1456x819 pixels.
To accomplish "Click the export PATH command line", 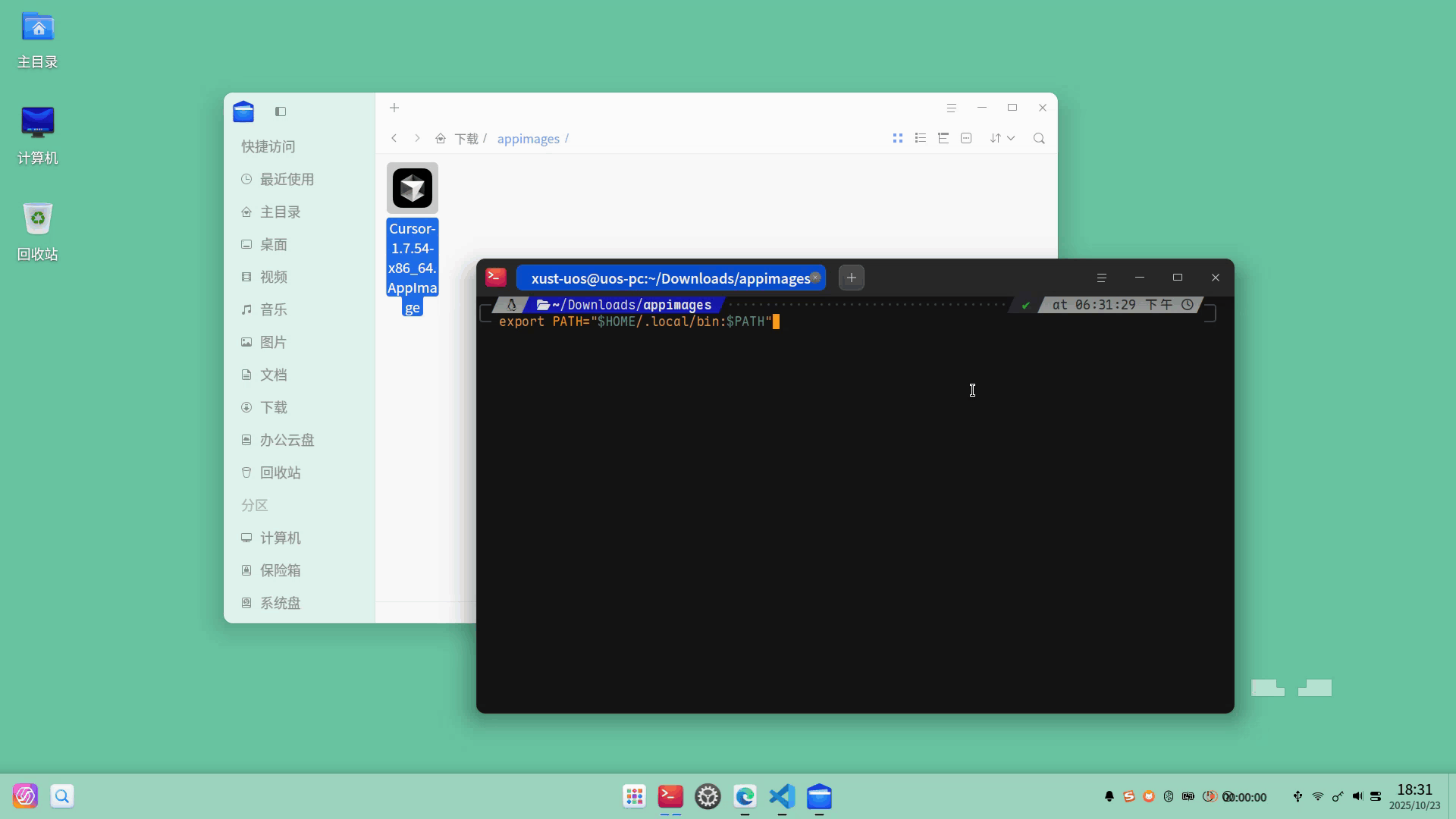I will [x=635, y=322].
